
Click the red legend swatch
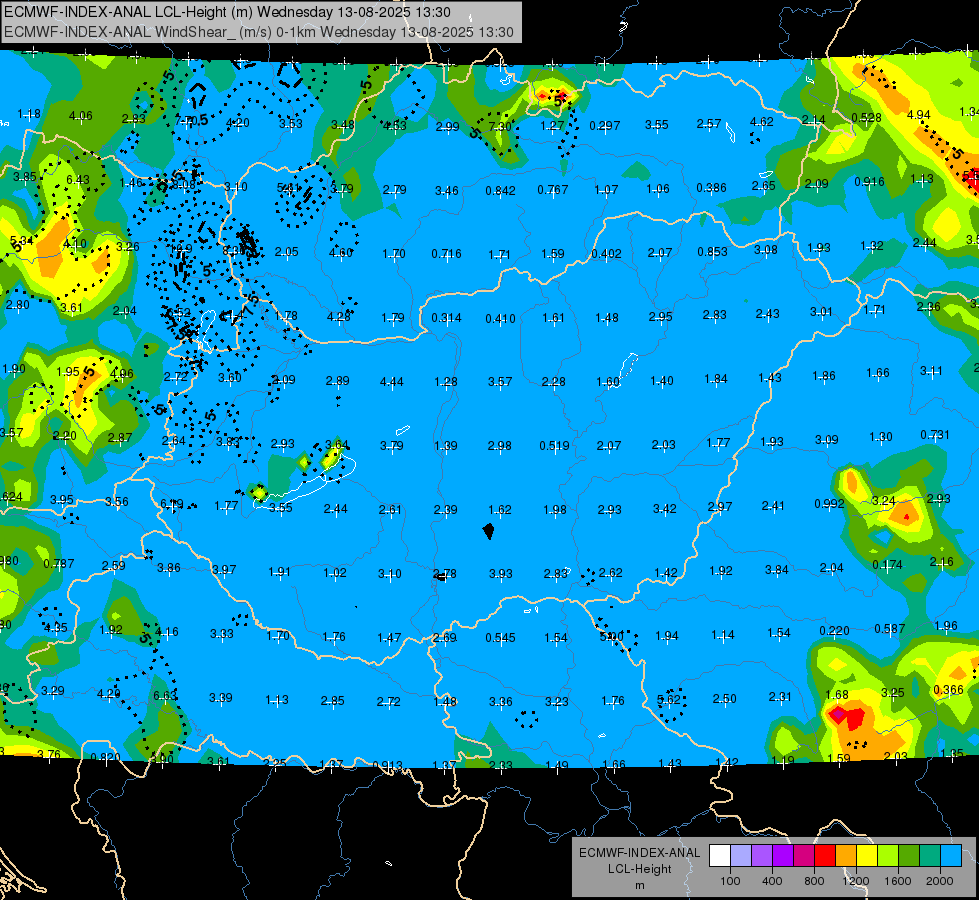pos(825,856)
